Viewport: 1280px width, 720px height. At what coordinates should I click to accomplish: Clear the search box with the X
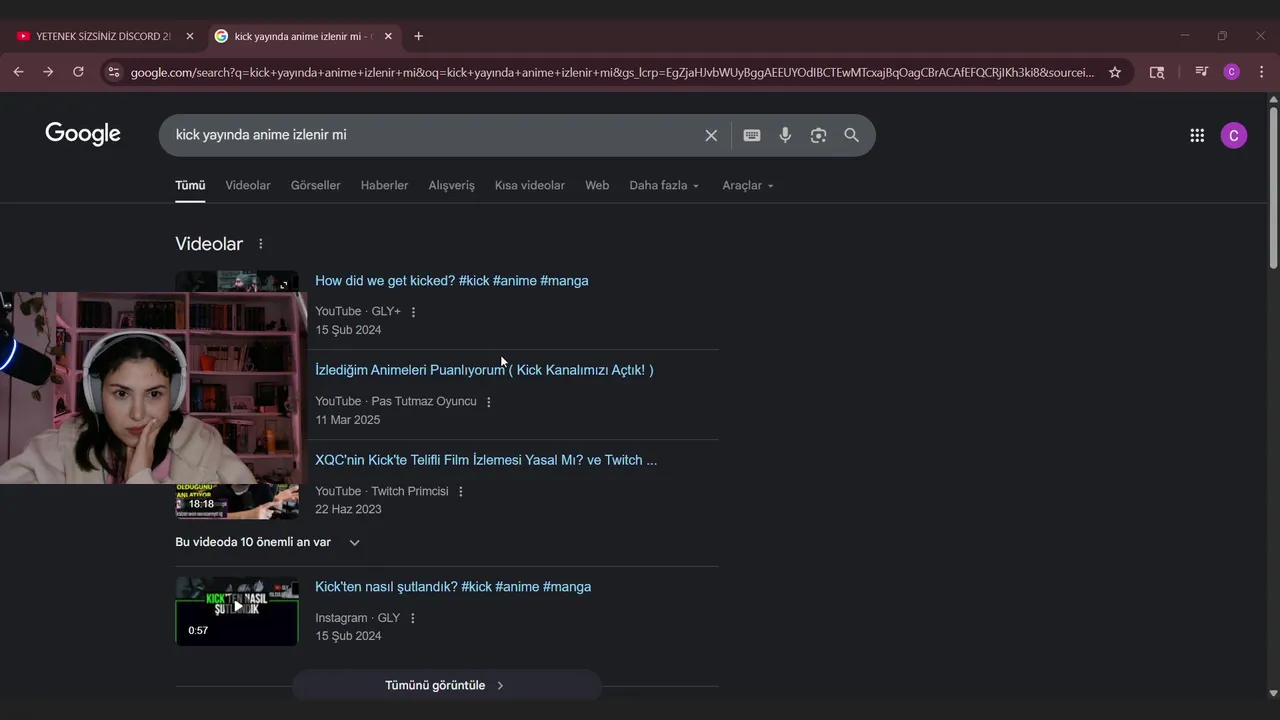(711, 135)
